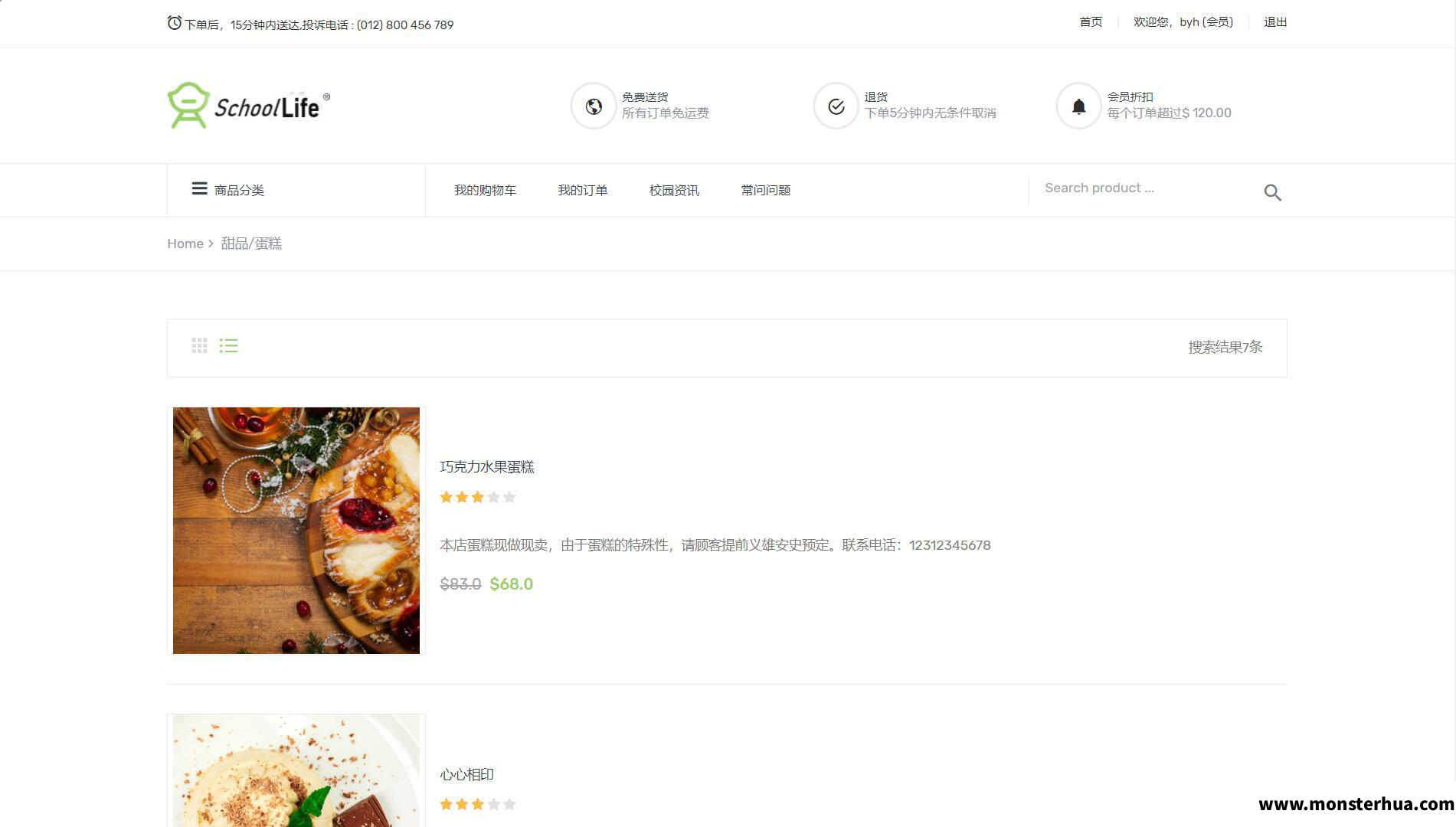Go to 校园资讯 page

click(674, 190)
